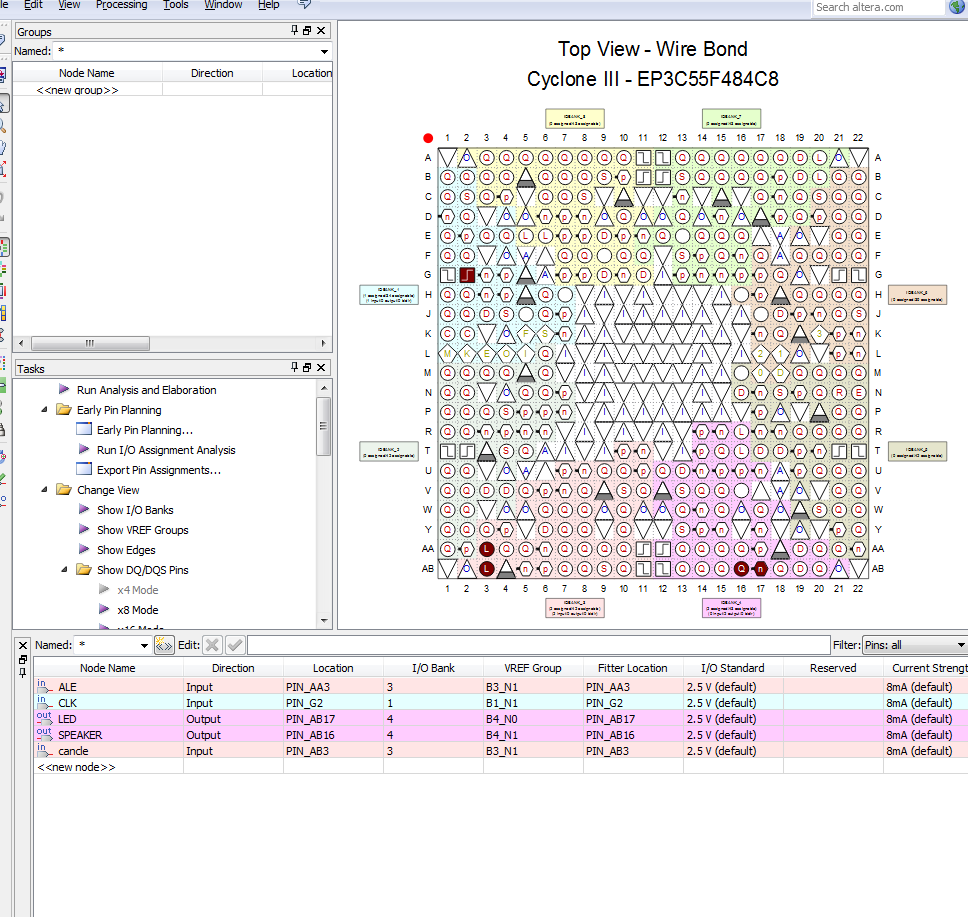Screen dimensions: 968x917
Task: Click the output icon of the LED row
Action: [44, 718]
